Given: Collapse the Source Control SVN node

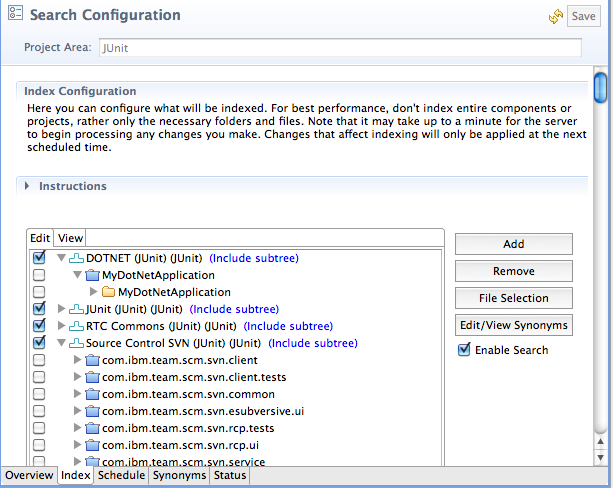Looking at the screenshot, I should coord(61,343).
